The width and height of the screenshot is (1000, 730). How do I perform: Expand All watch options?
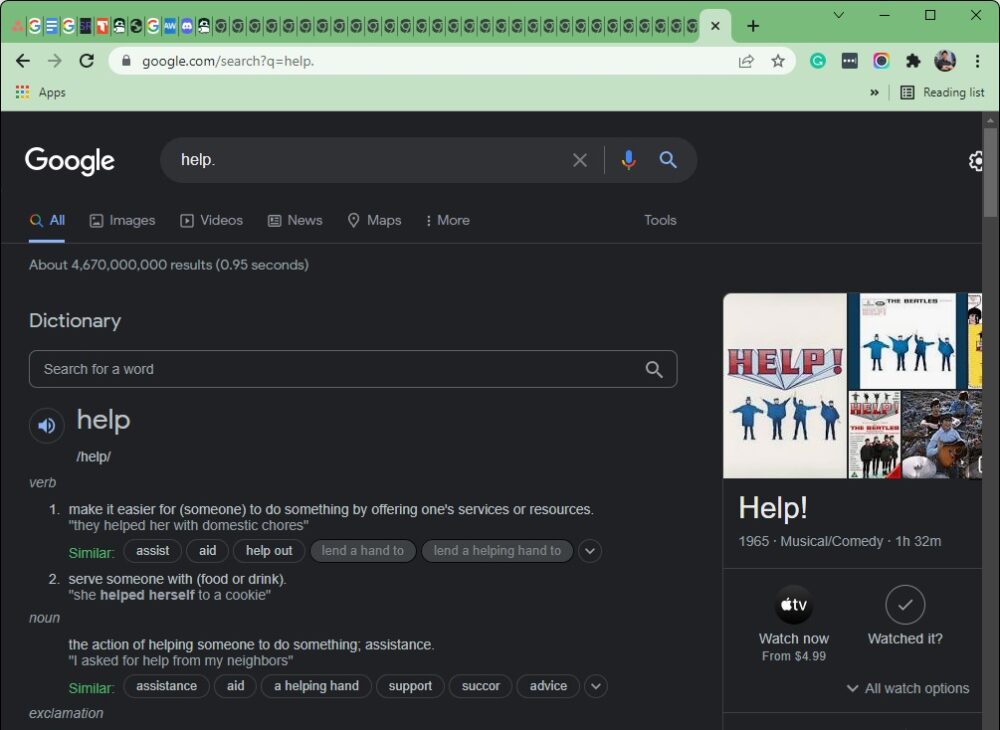(907, 688)
